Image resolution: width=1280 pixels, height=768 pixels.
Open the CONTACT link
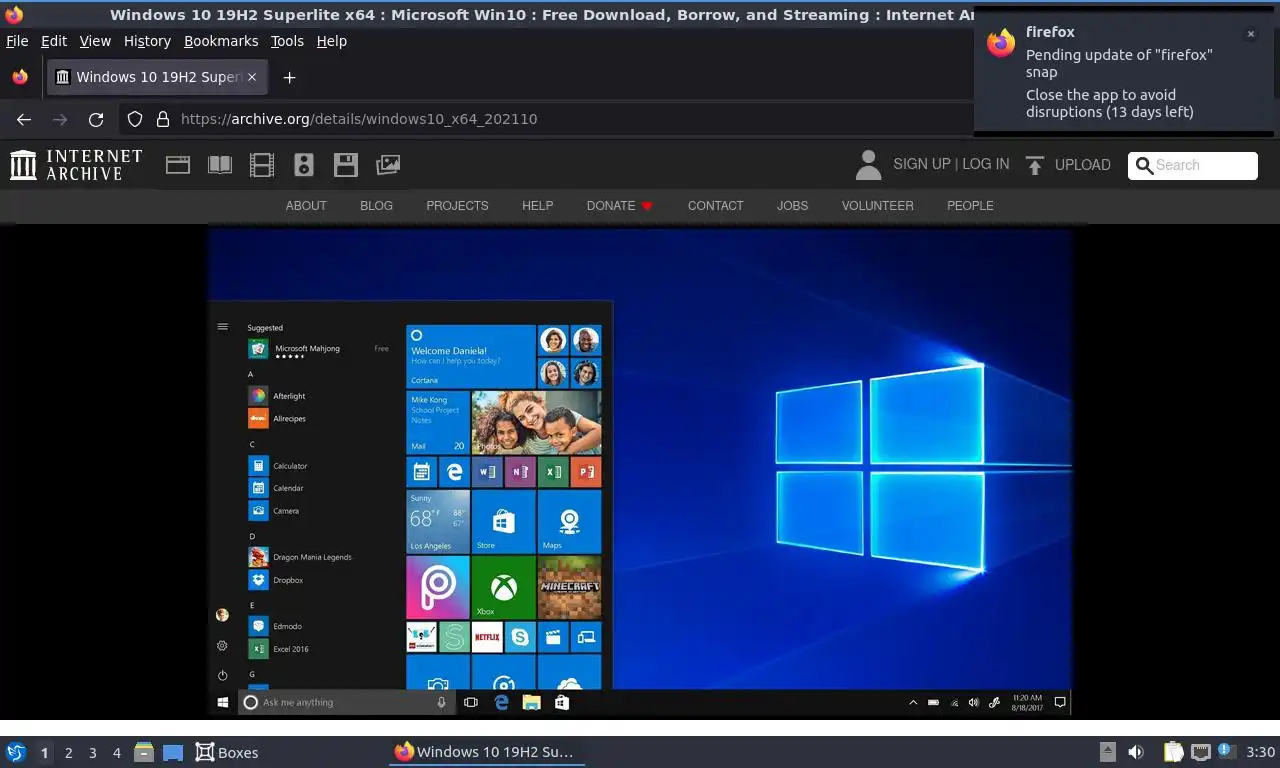tap(715, 206)
